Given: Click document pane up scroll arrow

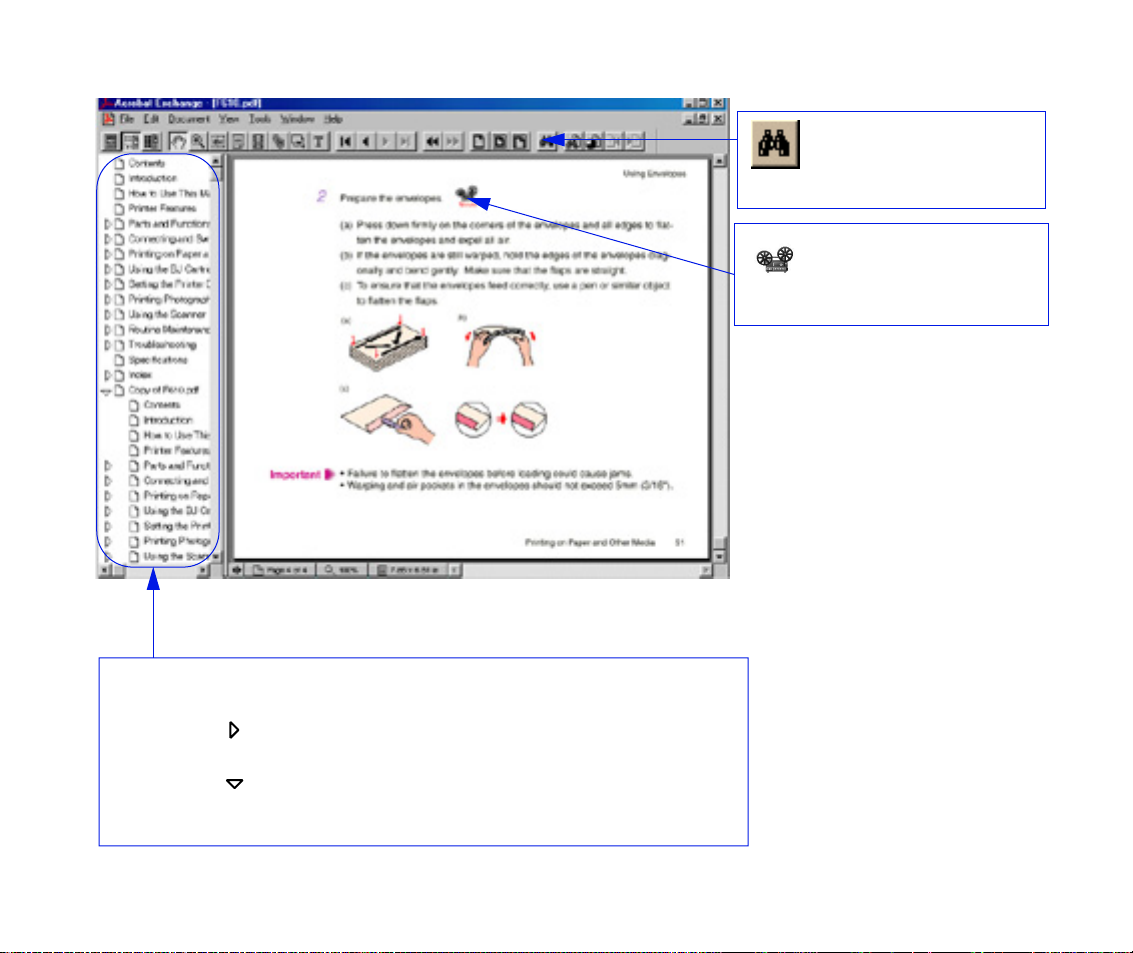Looking at the screenshot, I should click(719, 160).
